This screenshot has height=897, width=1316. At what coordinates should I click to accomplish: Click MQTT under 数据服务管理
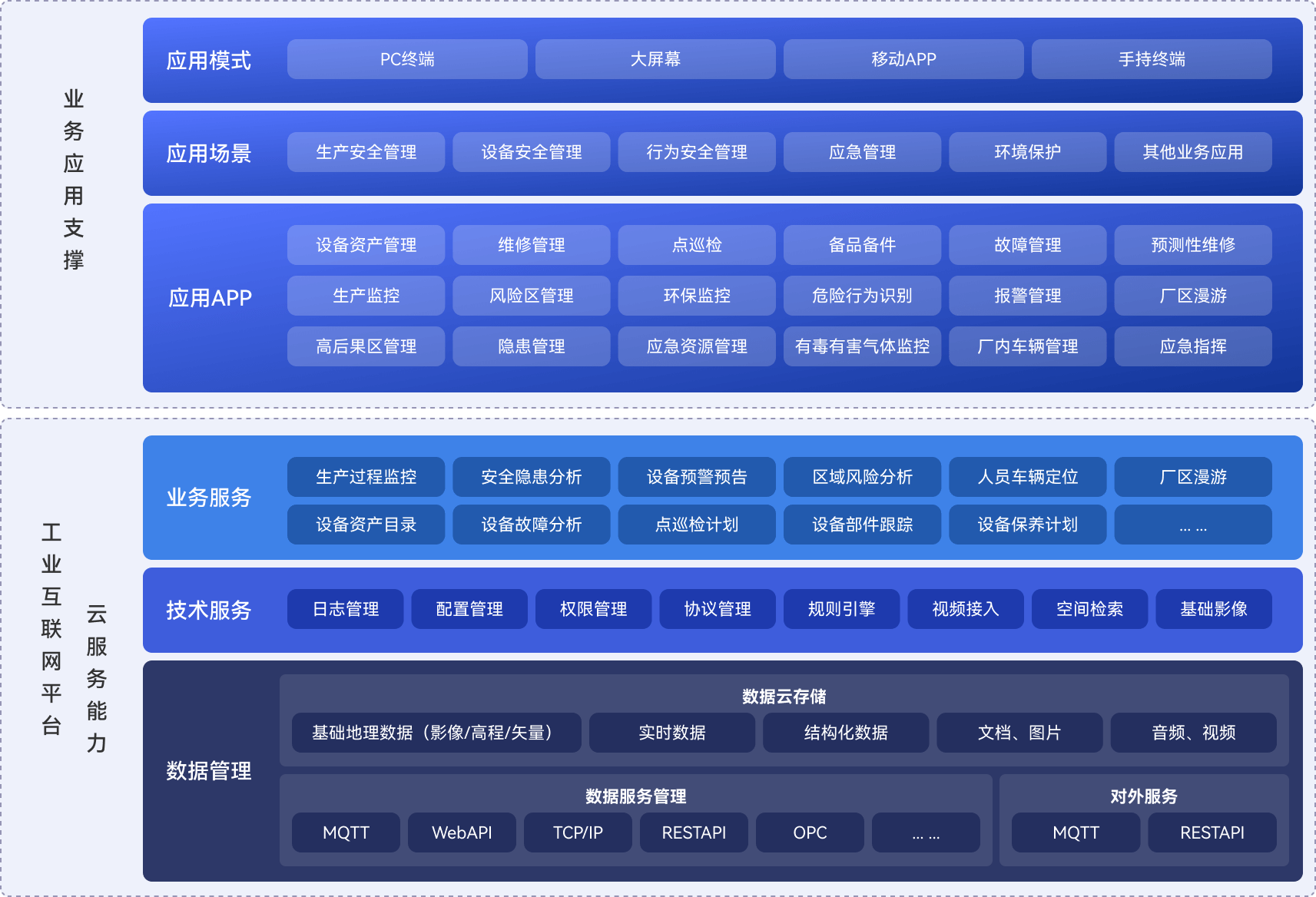pos(346,832)
